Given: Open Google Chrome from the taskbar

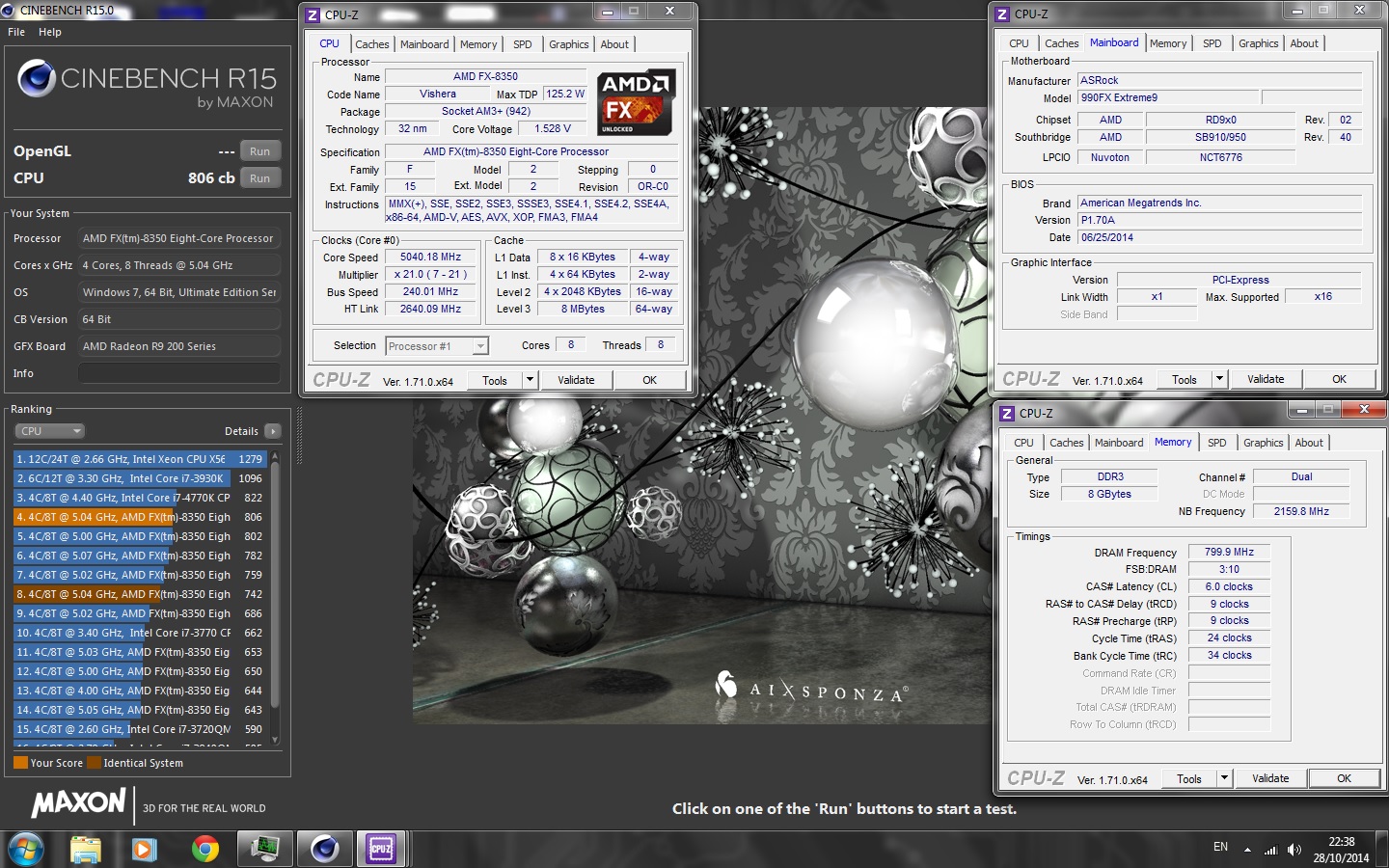Looking at the screenshot, I should (204, 850).
